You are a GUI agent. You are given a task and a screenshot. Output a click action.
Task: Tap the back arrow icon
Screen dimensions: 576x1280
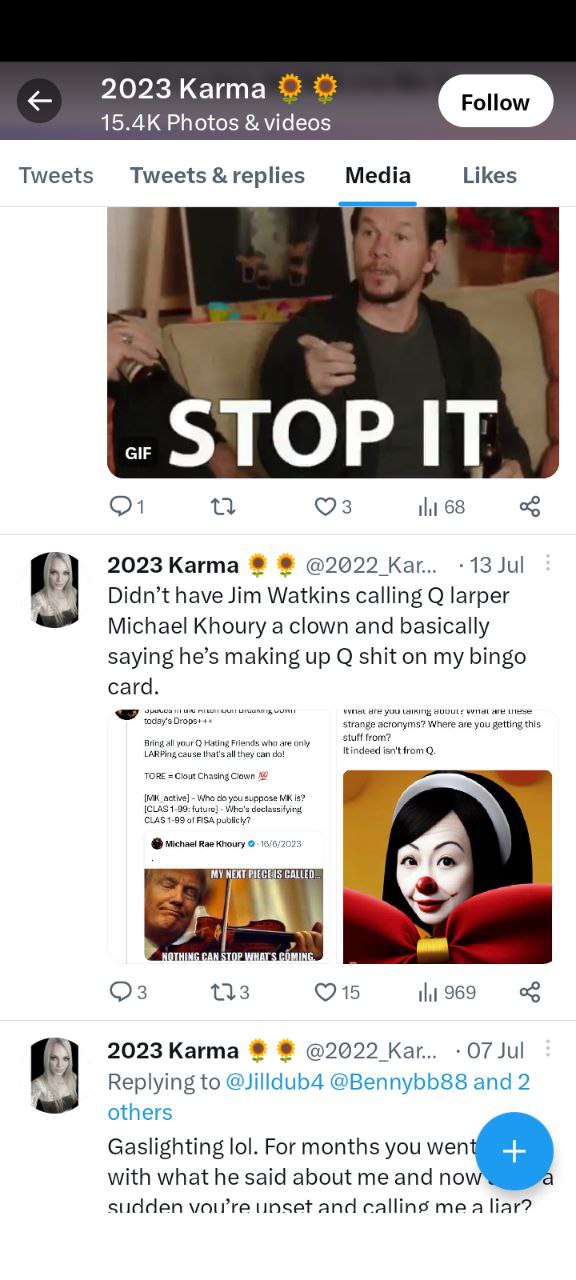pyautogui.click(x=39, y=100)
